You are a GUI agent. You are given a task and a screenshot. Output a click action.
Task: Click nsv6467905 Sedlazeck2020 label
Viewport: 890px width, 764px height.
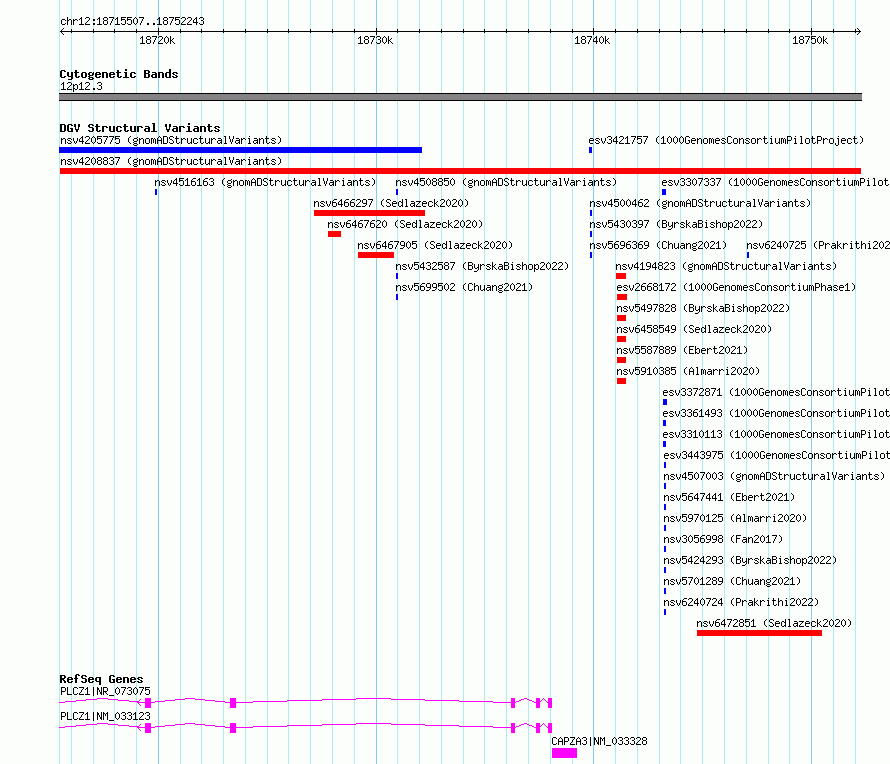coord(435,245)
